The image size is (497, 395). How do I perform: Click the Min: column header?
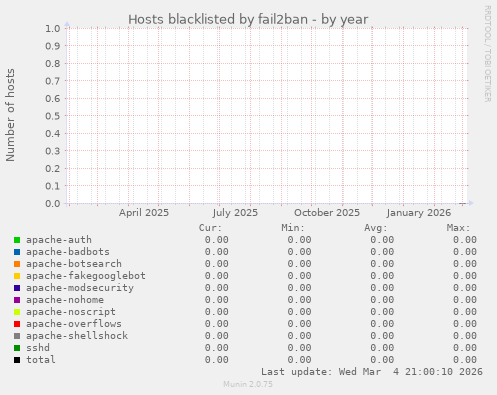[293, 228]
